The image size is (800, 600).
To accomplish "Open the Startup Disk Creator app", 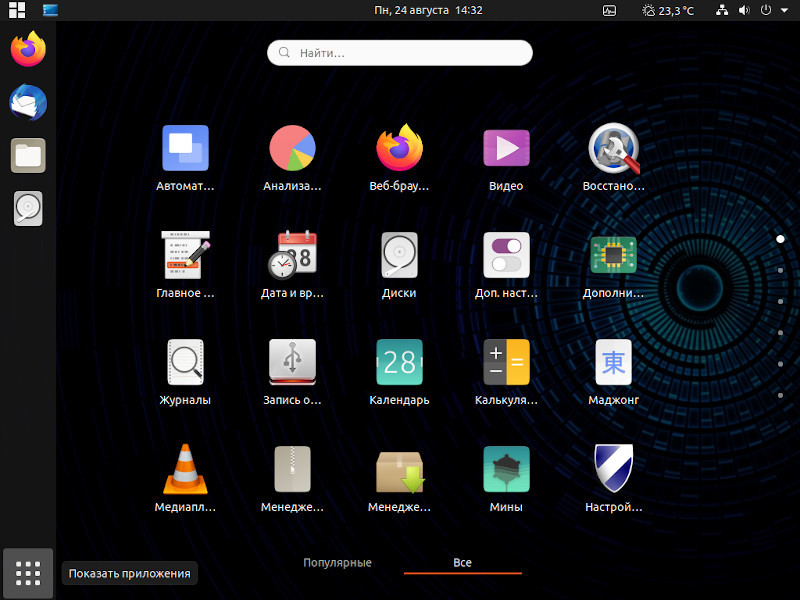I will pos(292,363).
